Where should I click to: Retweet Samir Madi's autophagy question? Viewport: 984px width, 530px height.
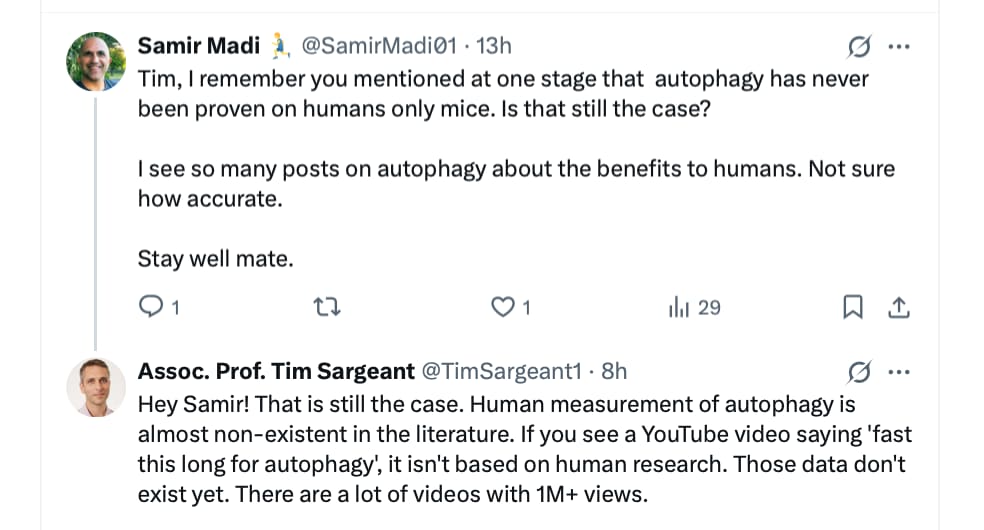tap(327, 308)
